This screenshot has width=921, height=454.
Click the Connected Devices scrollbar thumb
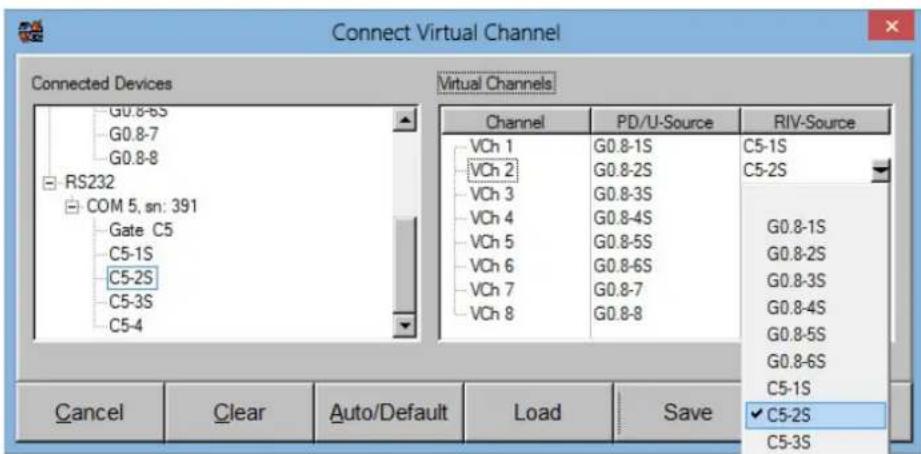pyautogui.click(x=405, y=264)
